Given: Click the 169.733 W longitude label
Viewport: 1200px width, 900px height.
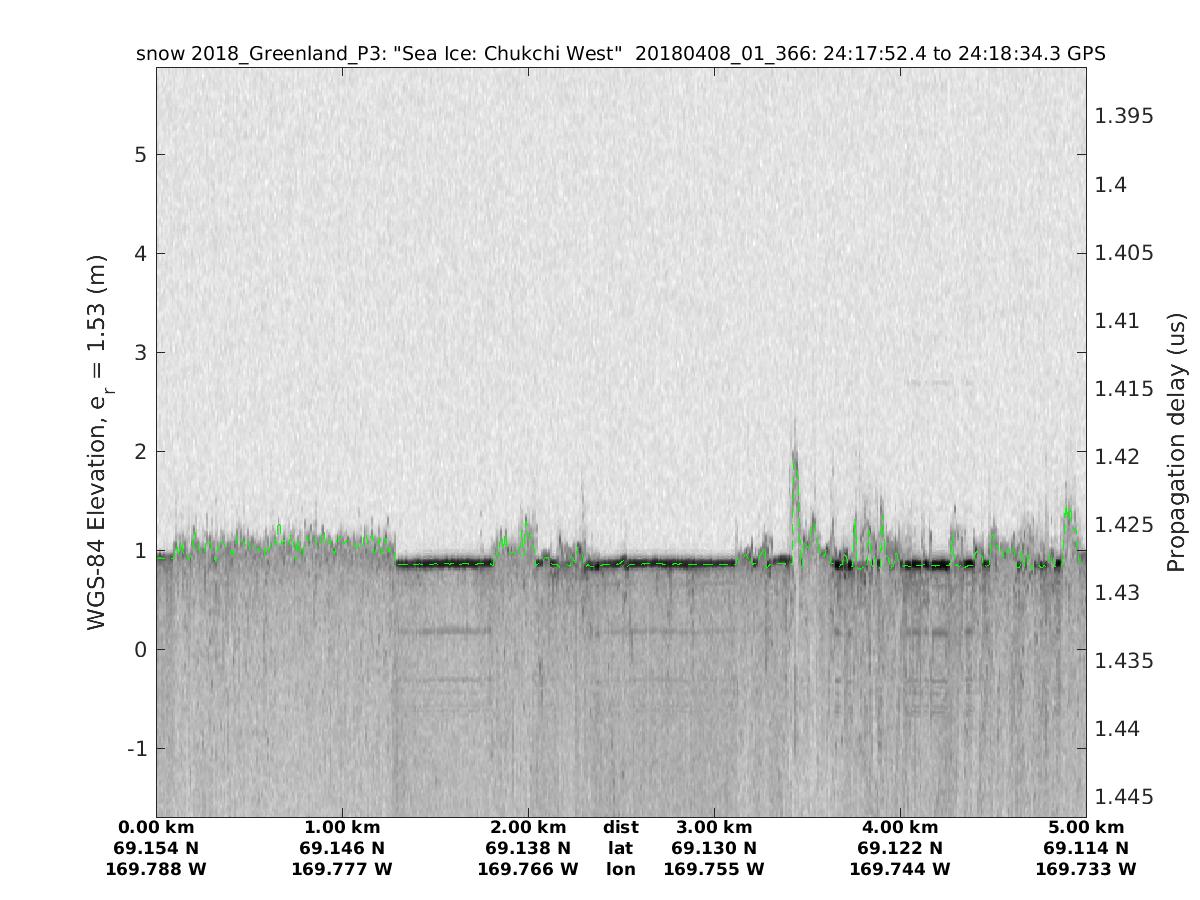Looking at the screenshot, I should coord(1086,869).
